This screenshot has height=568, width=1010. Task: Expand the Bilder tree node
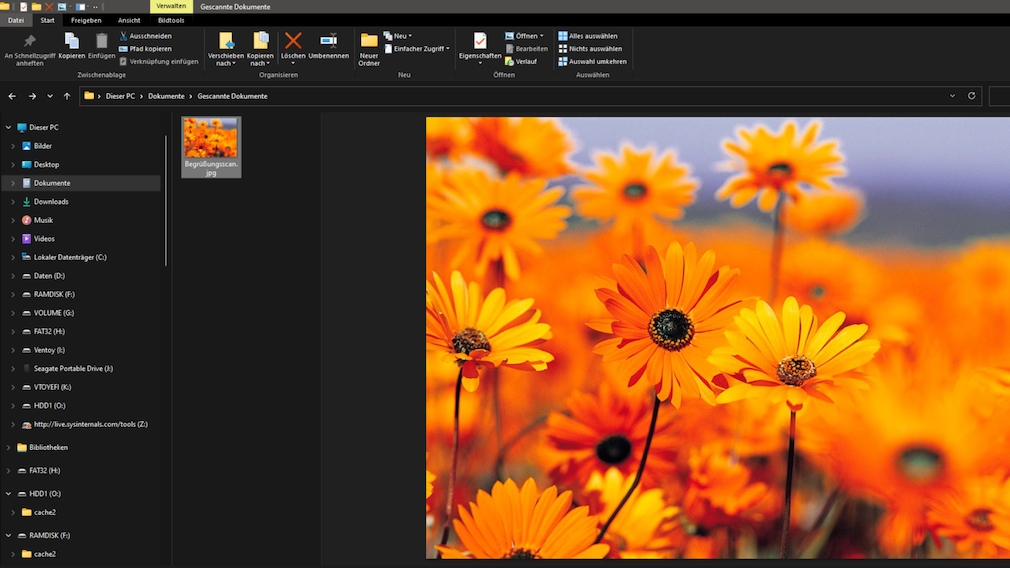tap(13, 146)
